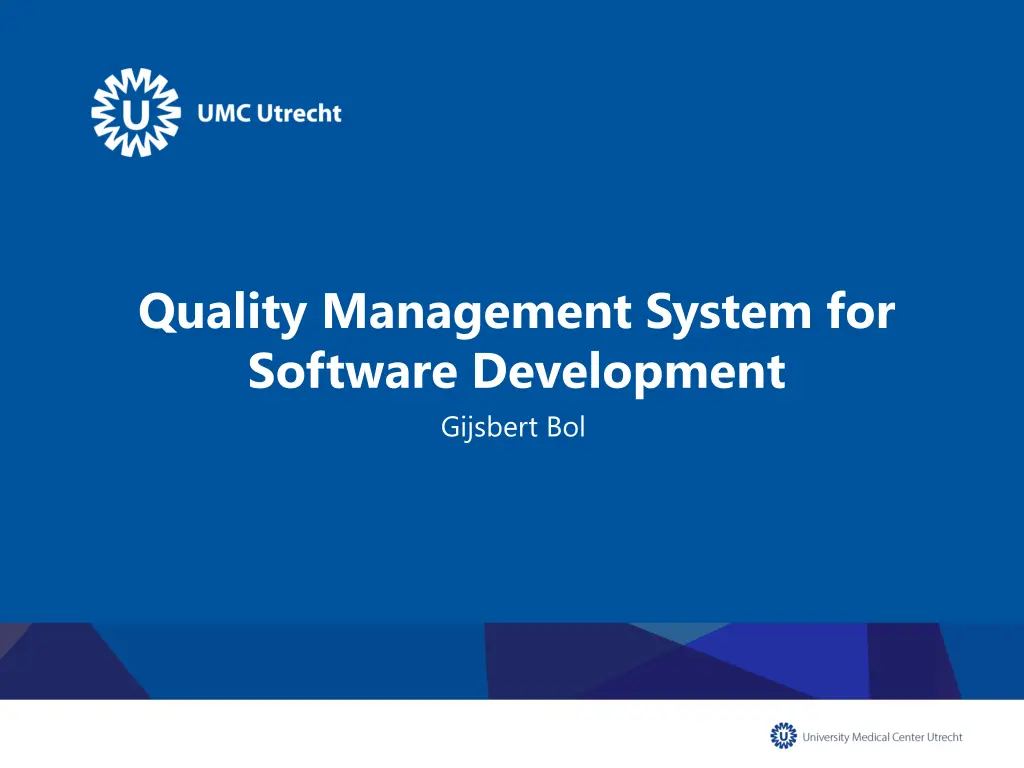Click the footer text "University Medical Center Utrecht"

coord(882,737)
